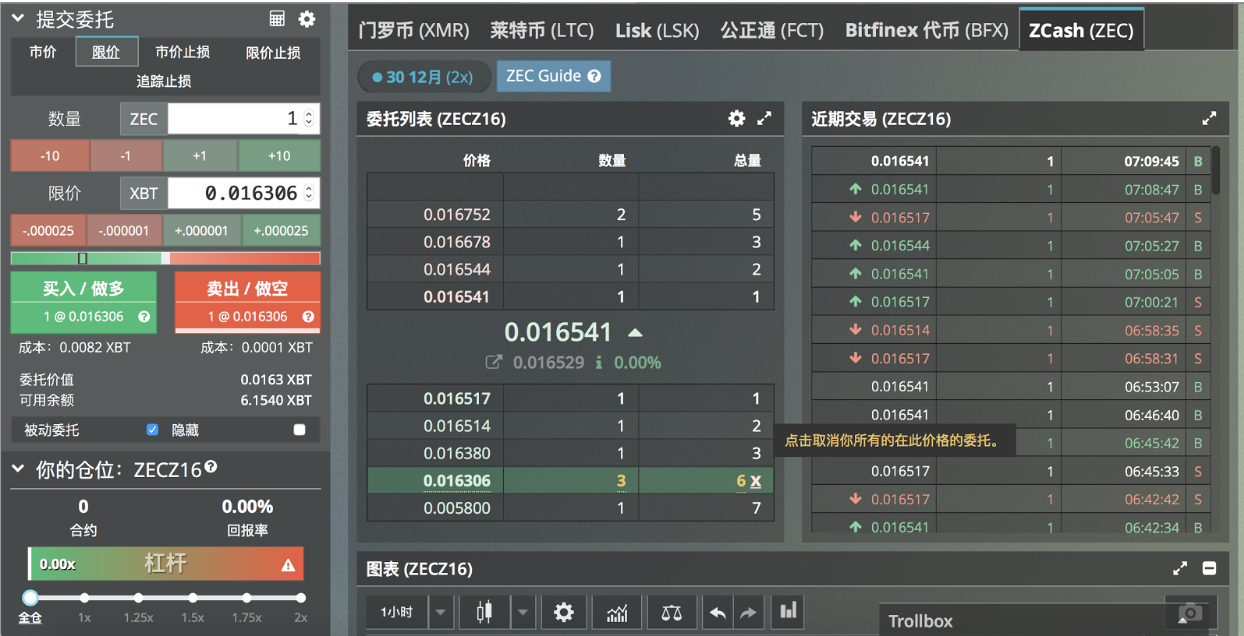Increase the quantity with the +10 button
This screenshot has height=636, width=1244.
pyautogui.click(x=279, y=156)
